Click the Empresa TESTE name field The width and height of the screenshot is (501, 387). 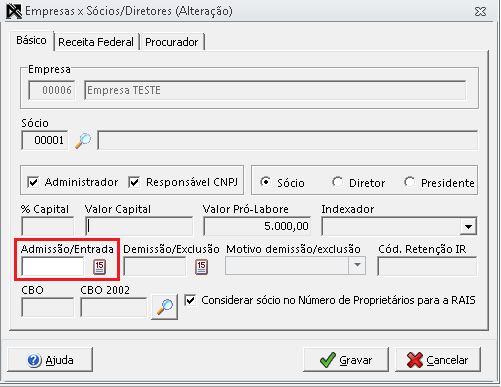(x=275, y=90)
